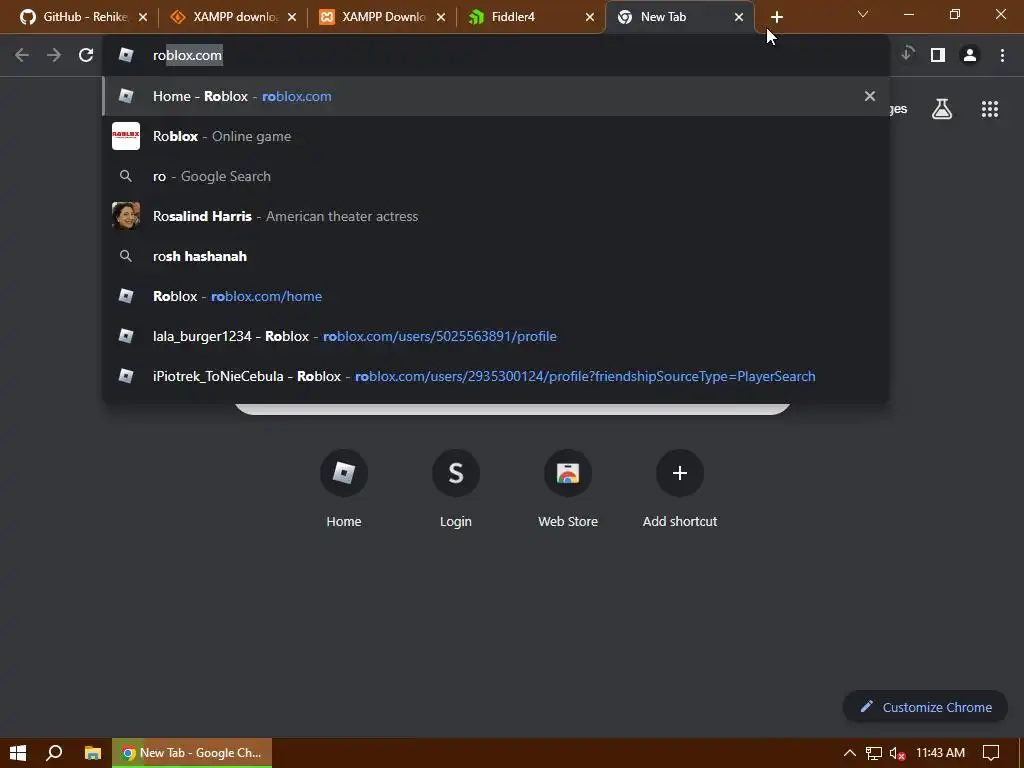
Task: Select Home - Roblox roblox.com suggestion
Action: (496, 96)
